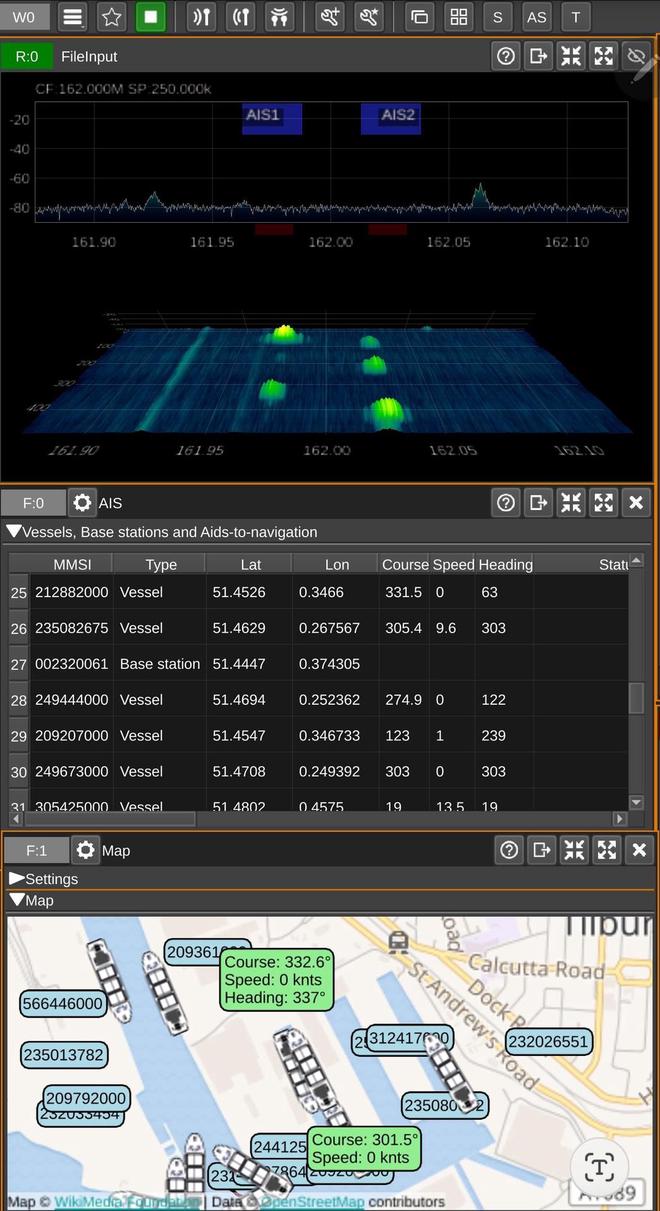Click the R:0 device label
Screen dimensions: 660x1211
coord(27,57)
